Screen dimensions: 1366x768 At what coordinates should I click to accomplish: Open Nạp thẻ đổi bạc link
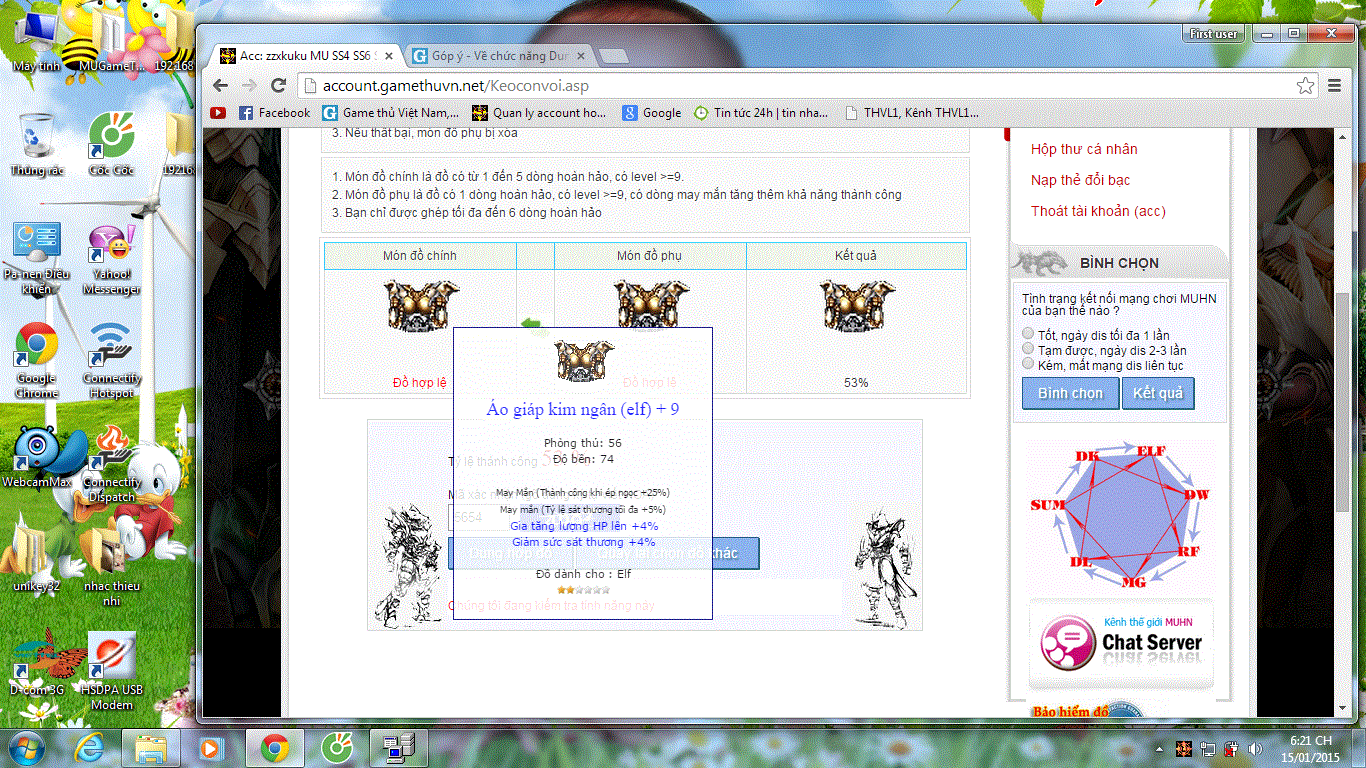click(1081, 180)
